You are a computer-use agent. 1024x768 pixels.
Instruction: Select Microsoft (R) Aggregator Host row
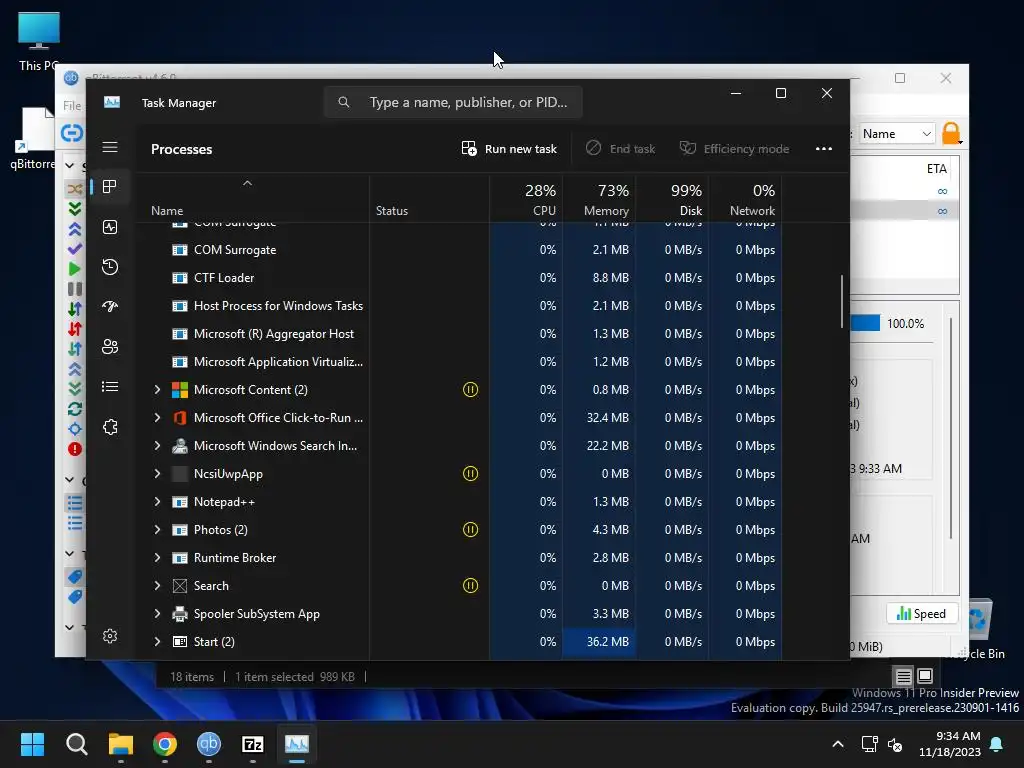(x=458, y=334)
